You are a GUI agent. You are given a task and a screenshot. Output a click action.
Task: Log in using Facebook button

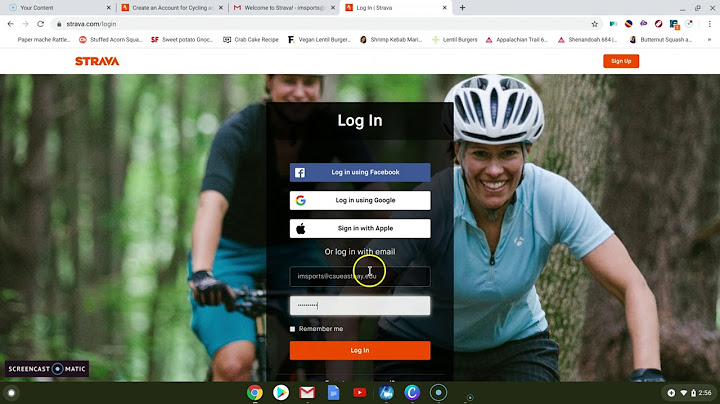coord(360,172)
